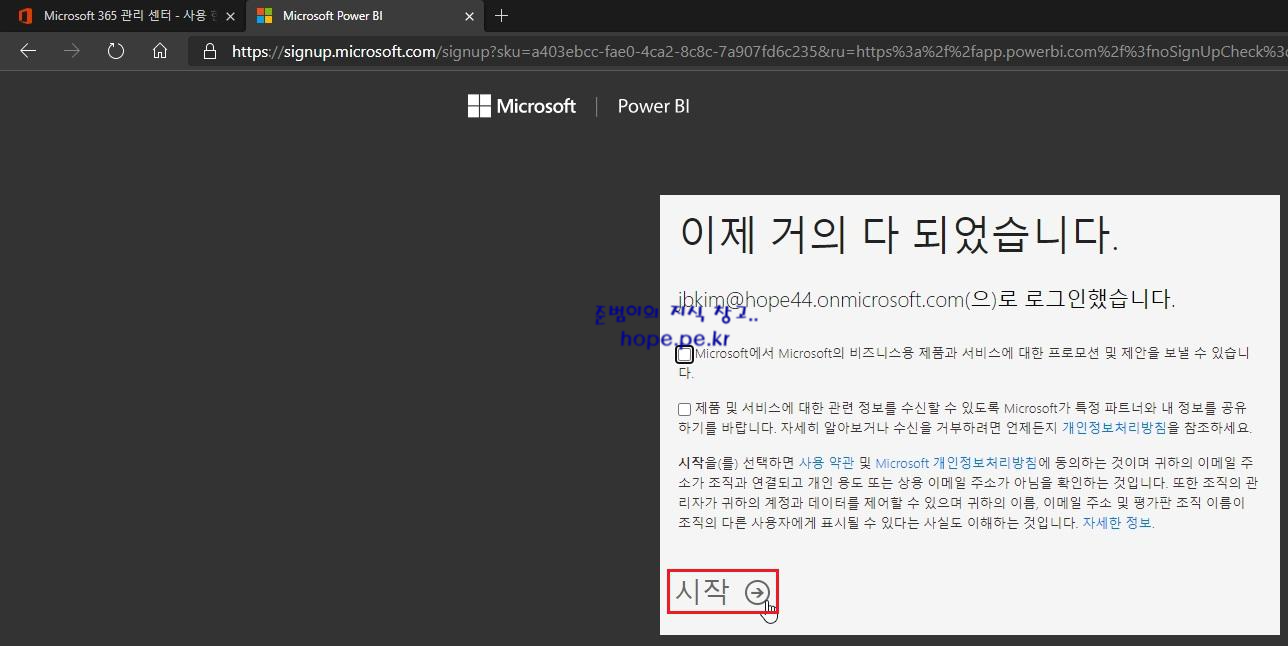The width and height of the screenshot is (1288, 646).
Task: Open the first 개인정보처리방침 link
Action: point(1114,427)
